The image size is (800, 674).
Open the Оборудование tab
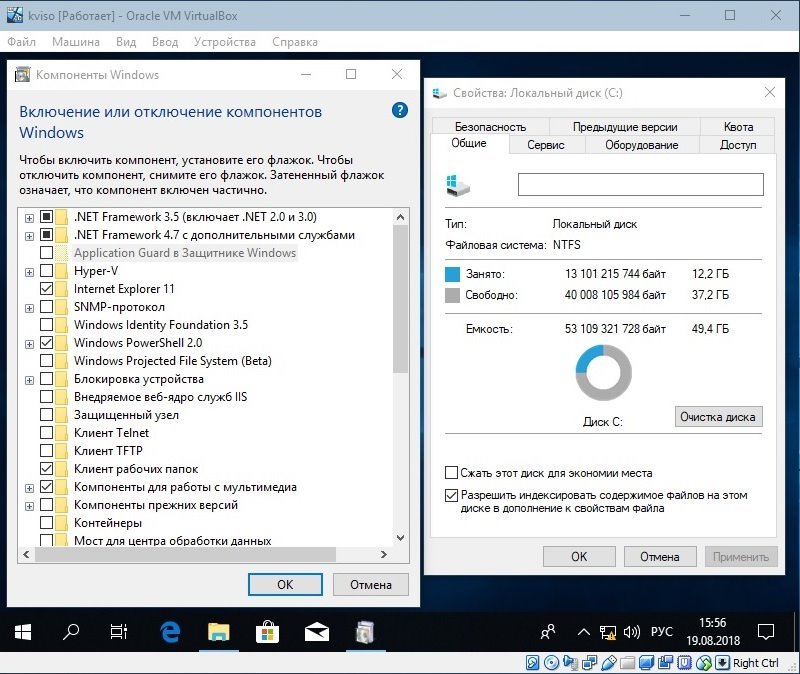[x=642, y=145]
